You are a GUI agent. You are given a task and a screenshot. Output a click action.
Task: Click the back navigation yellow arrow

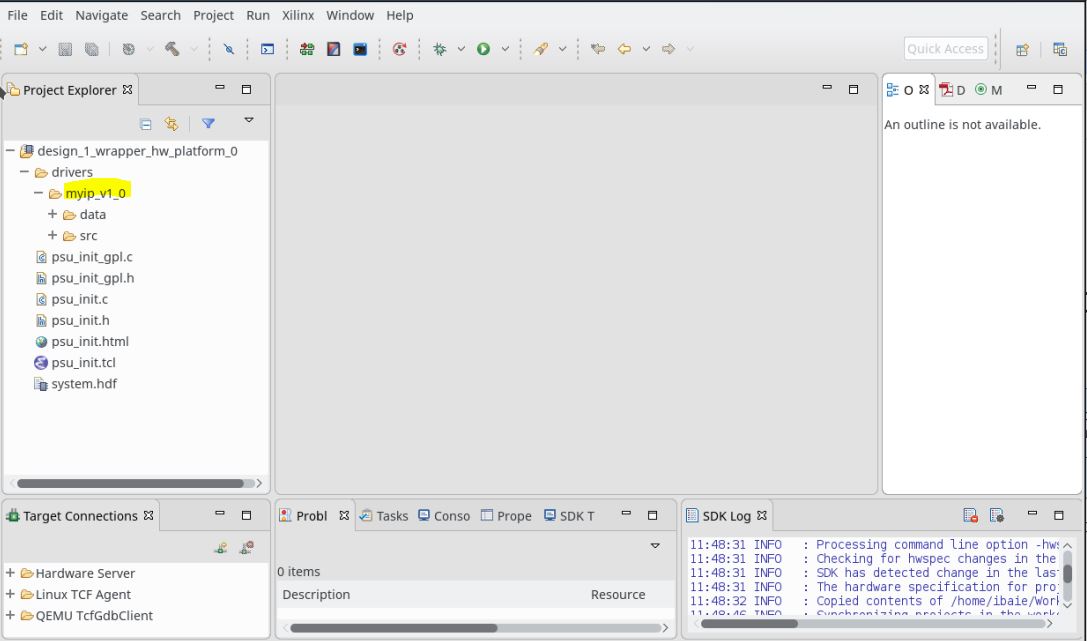tap(625, 49)
